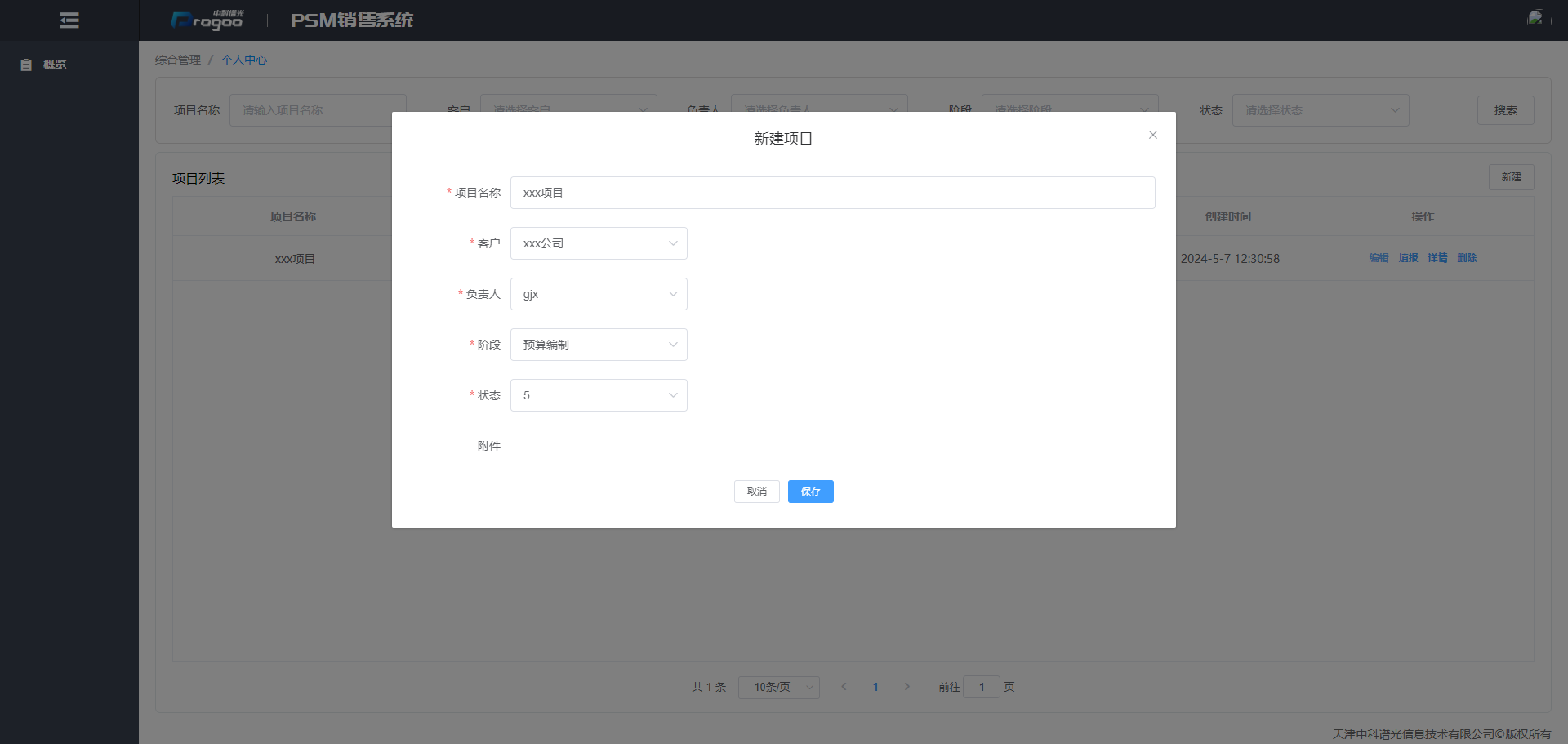Open 概览 in the sidebar menu
This screenshot has width=1568, height=744.
pos(54,65)
